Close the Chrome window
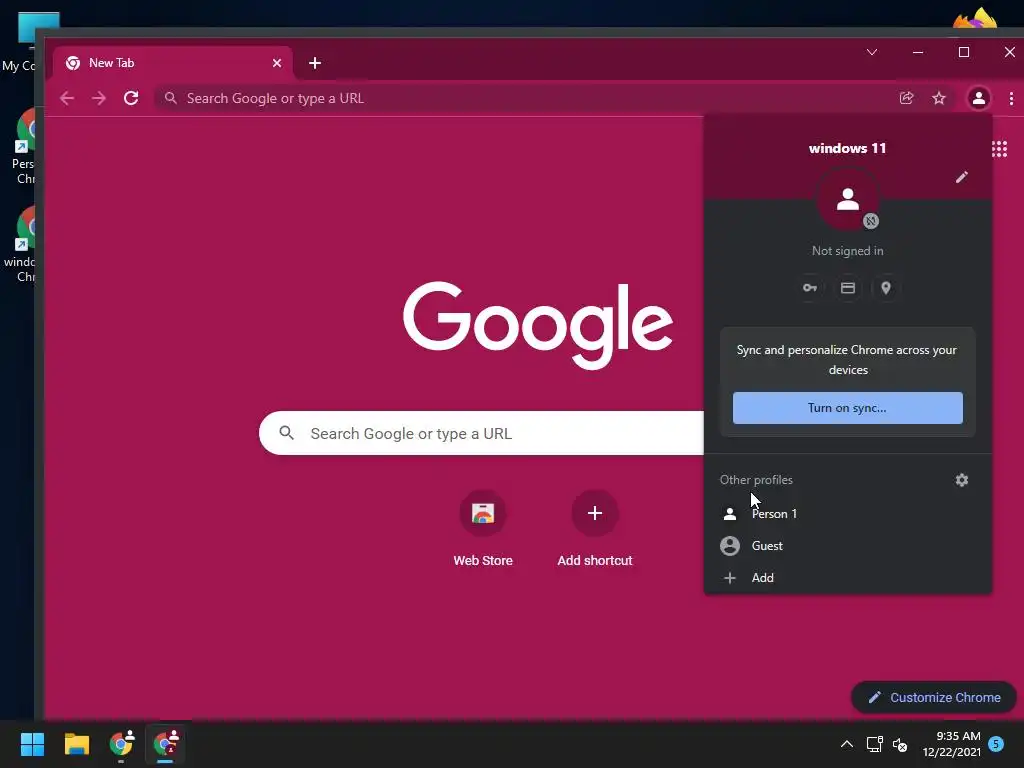1024x768 pixels. 1009,52
